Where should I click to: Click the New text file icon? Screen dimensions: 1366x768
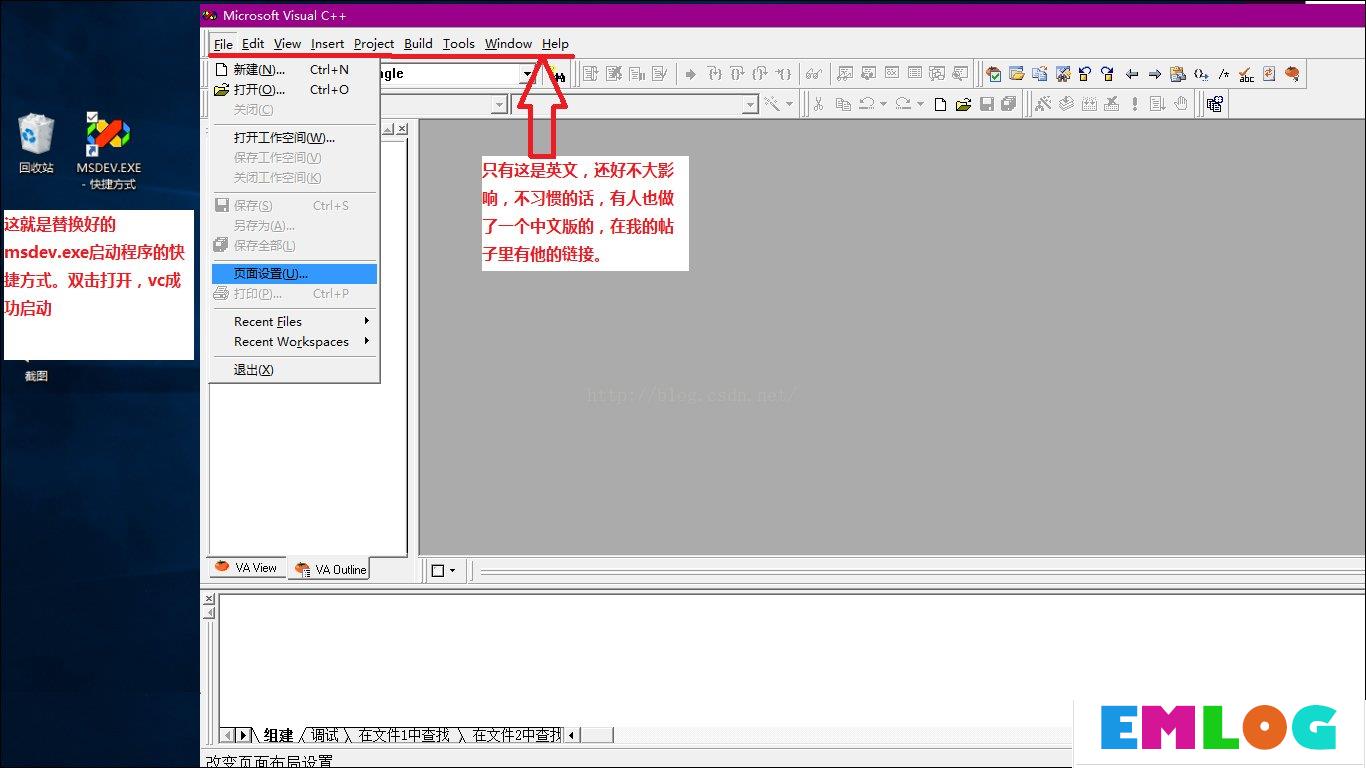[x=940, y=104]
